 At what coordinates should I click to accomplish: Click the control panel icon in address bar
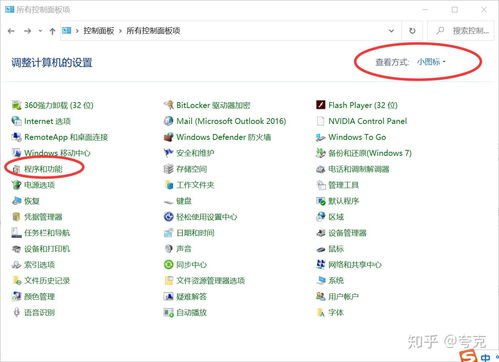click(x=67, y=31)
